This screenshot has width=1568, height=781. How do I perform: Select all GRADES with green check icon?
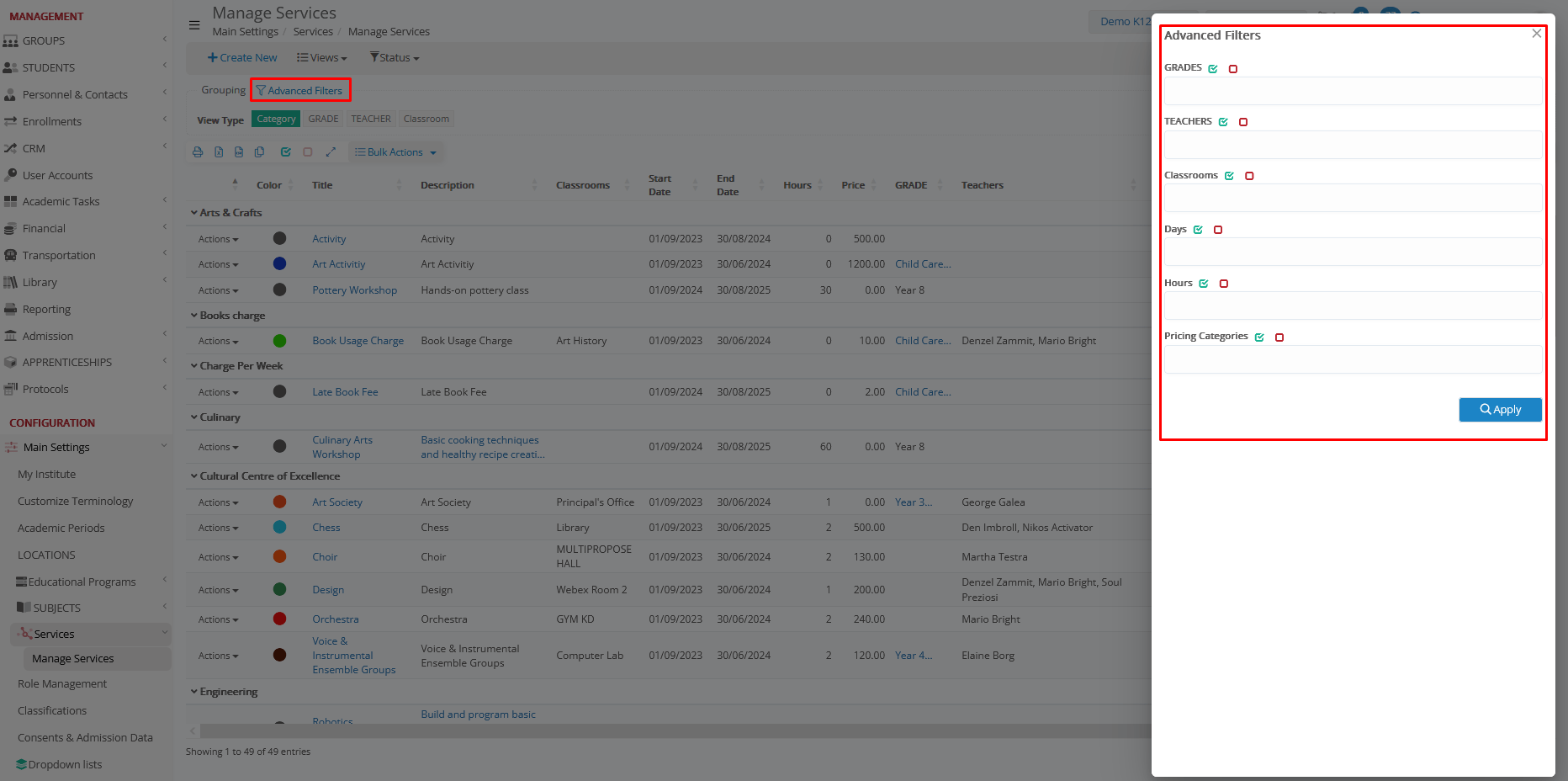pos(1213,69)
